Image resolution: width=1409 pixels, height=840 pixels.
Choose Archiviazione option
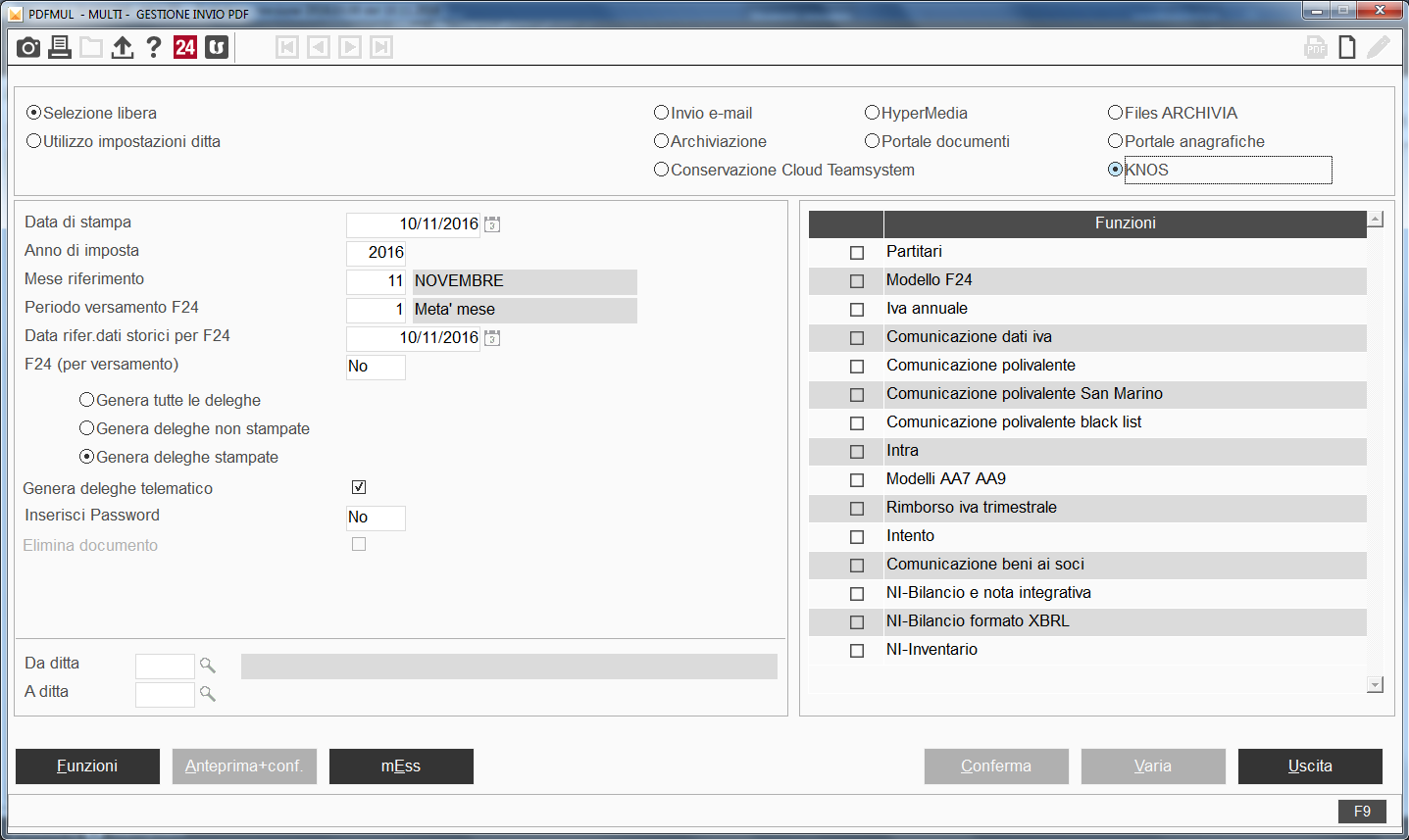click(x=662, y=141)
